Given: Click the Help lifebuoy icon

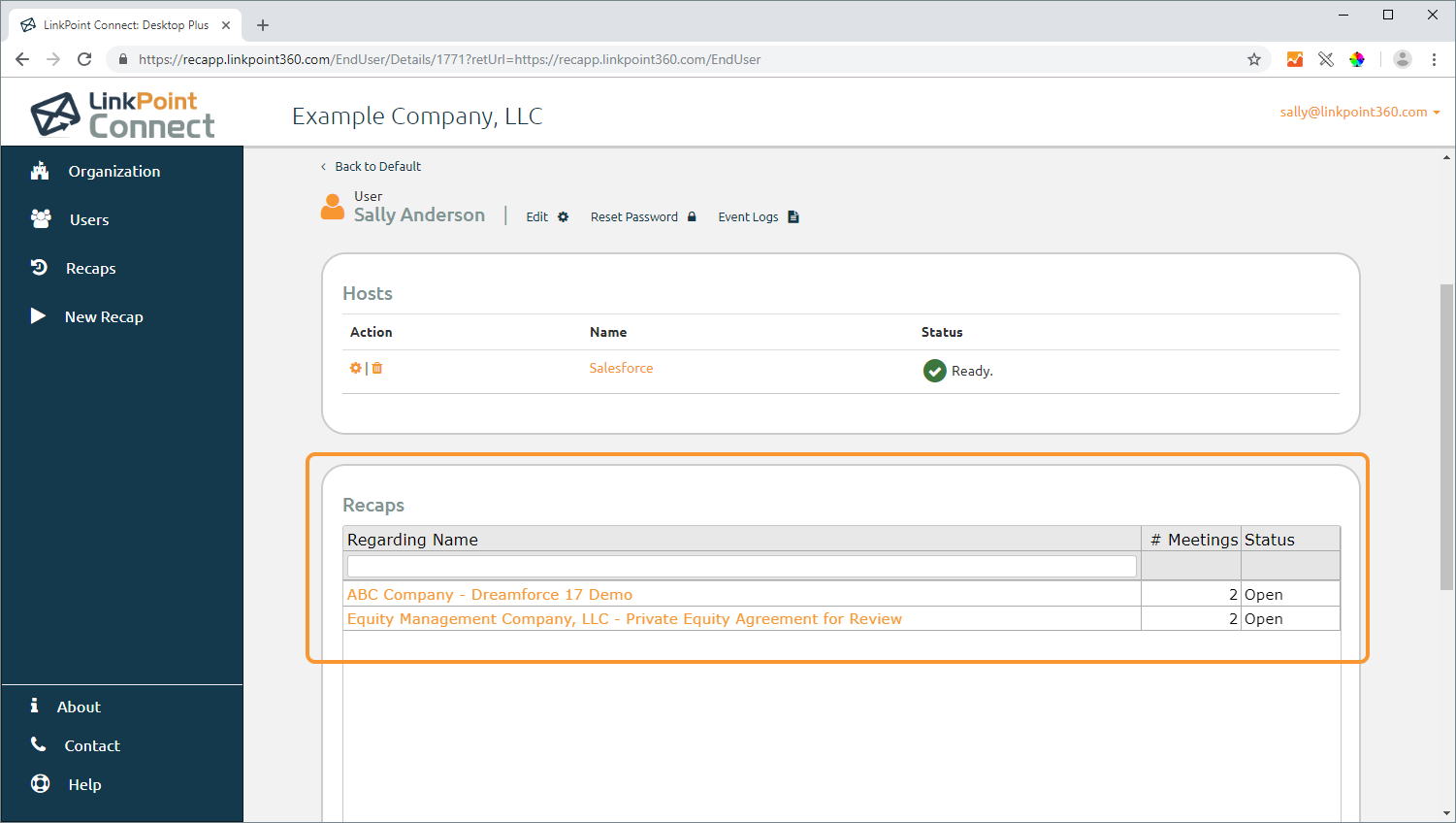Looking at the screenshot, I should [x=40, y=783].
